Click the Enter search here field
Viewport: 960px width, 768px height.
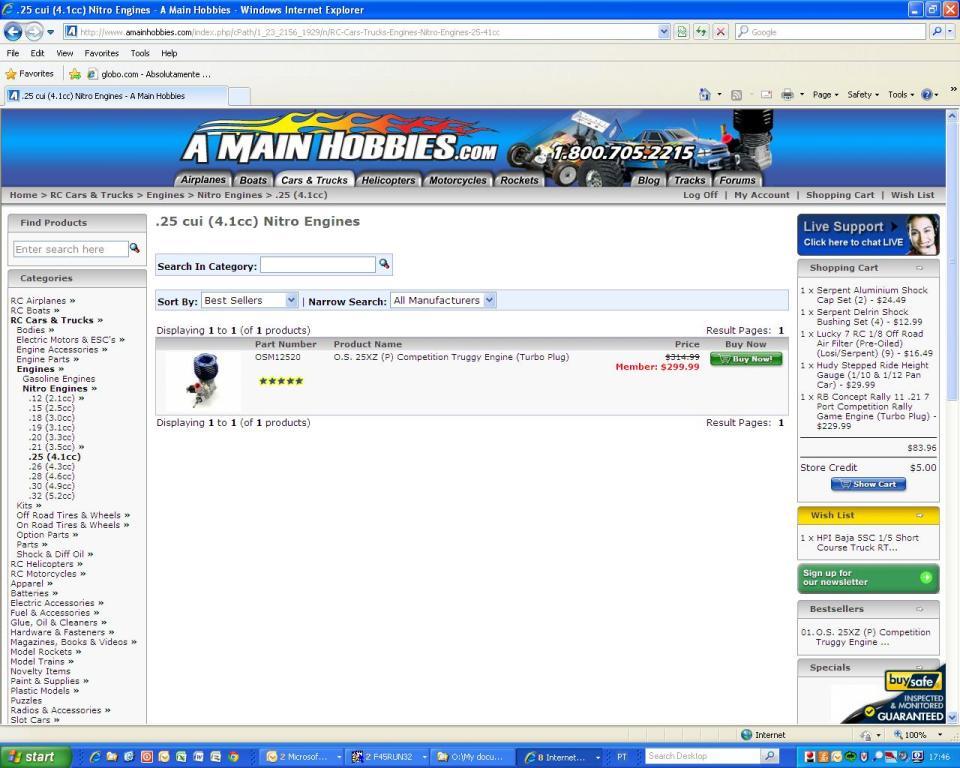[x=70, y=249]
